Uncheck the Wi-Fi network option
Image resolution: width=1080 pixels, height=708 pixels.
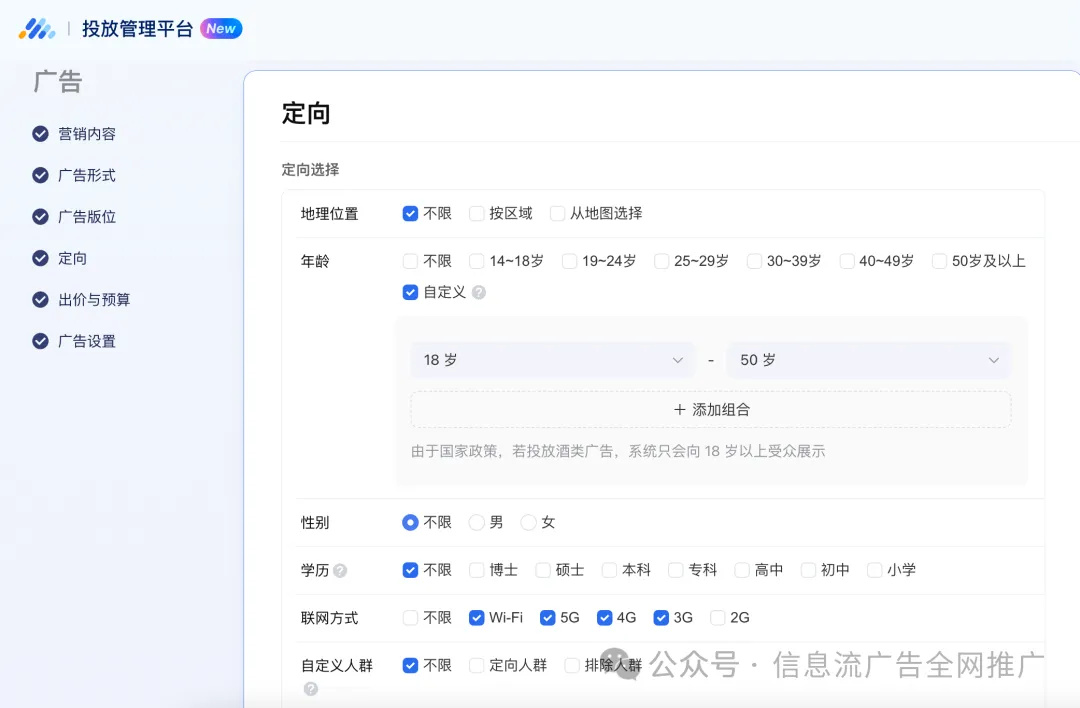pos(476,617)
